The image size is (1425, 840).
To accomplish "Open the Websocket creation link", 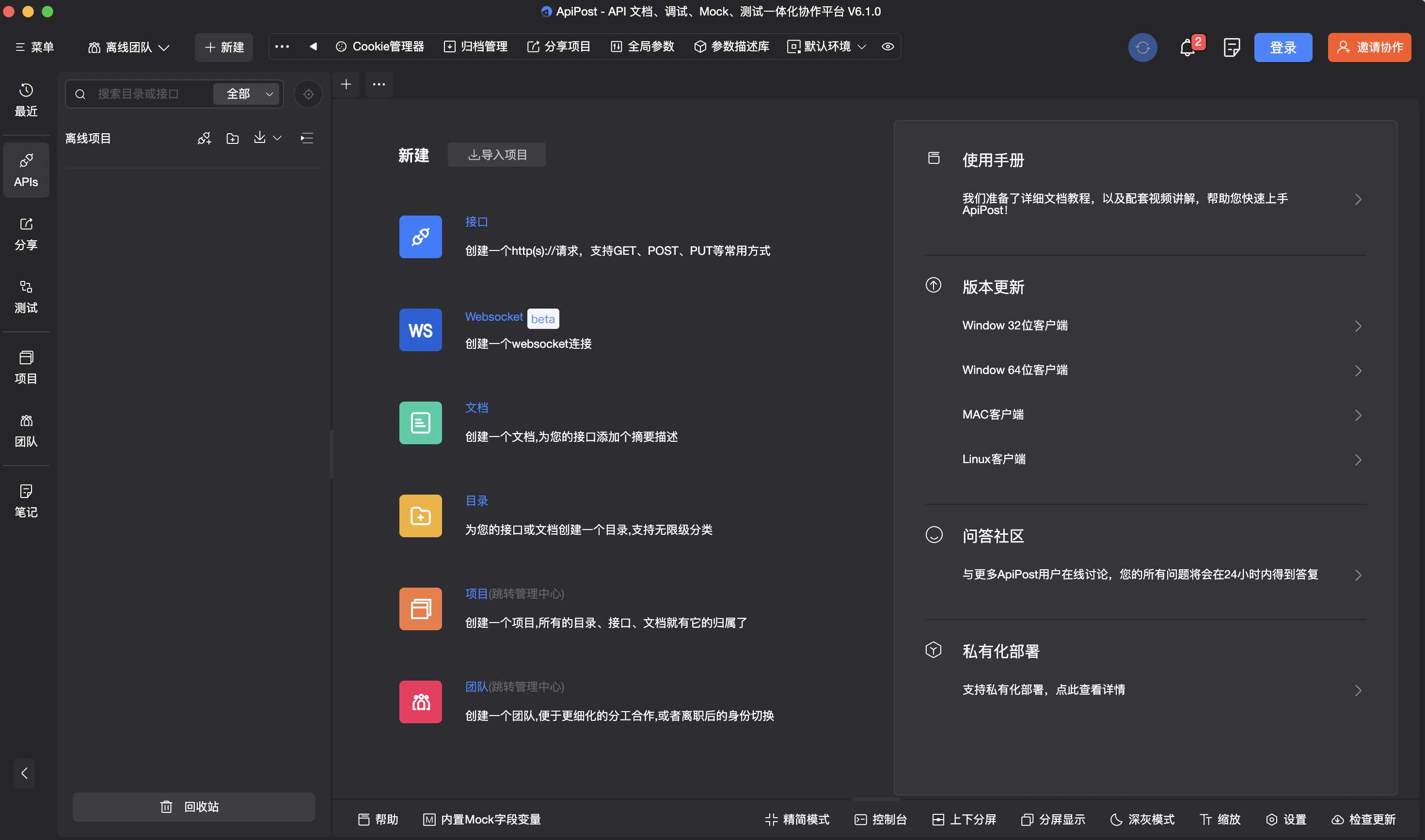I will (494, 317).
